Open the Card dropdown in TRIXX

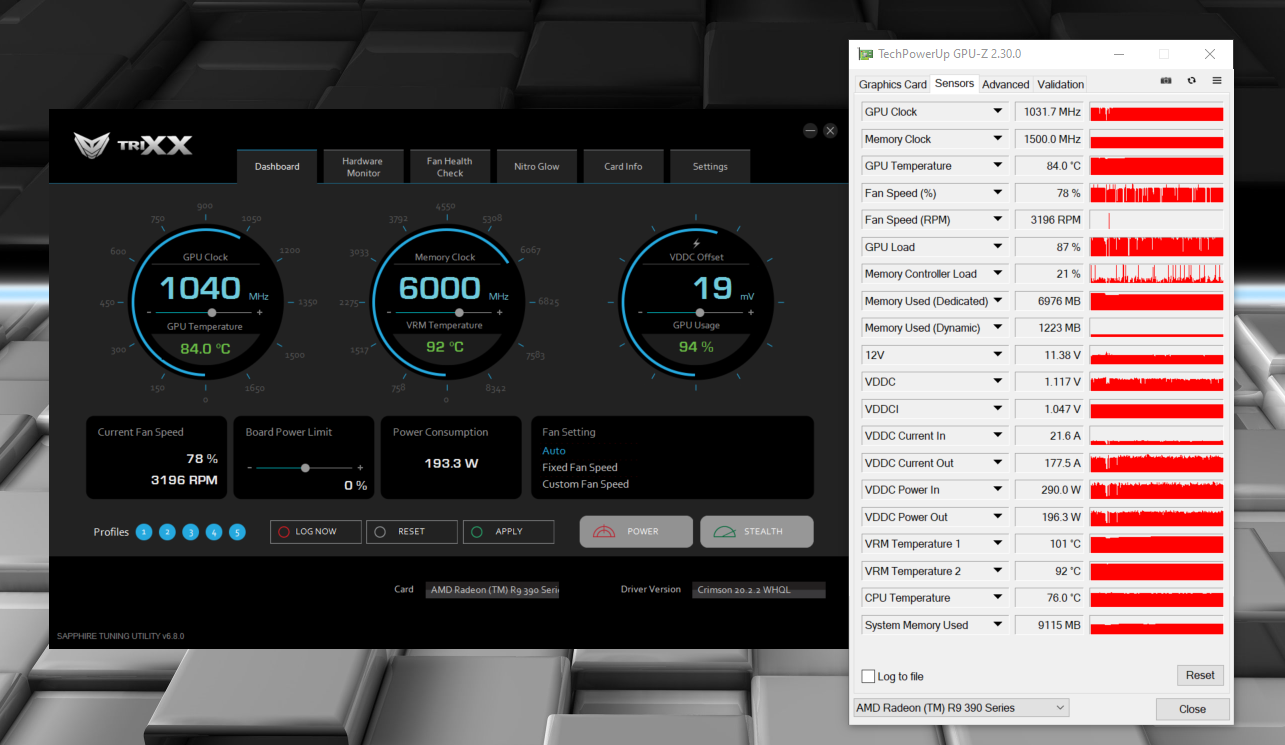[x=492, y=590]
